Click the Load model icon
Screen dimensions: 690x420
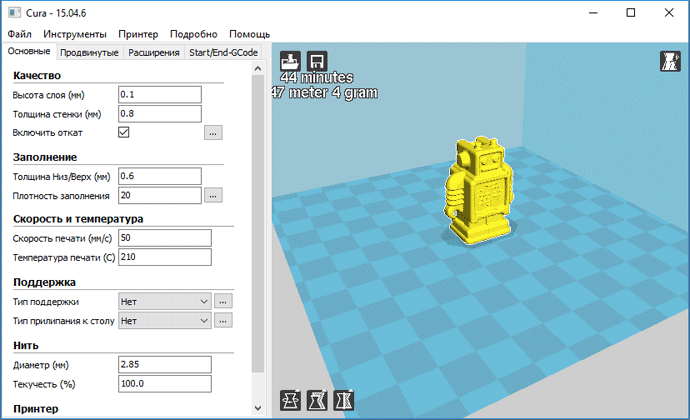[x=290, y=61]
